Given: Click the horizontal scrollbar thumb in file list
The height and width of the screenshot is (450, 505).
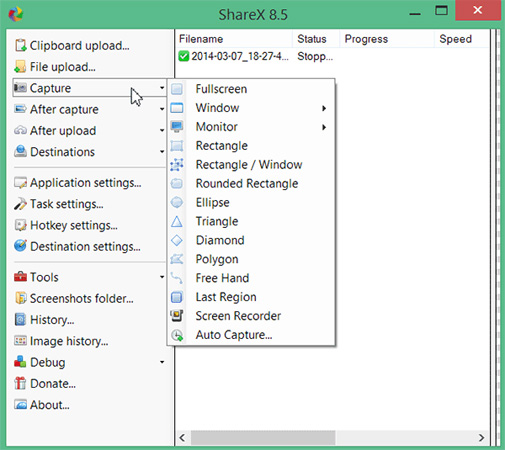Looking at the screenshot, I should click(263, 437).
